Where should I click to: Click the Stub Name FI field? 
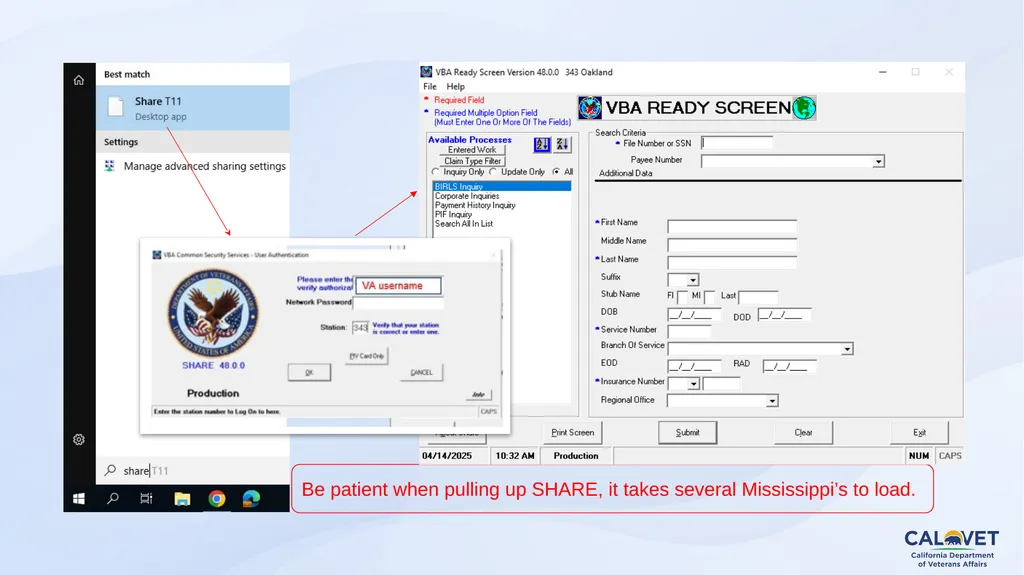click(682, 297)
